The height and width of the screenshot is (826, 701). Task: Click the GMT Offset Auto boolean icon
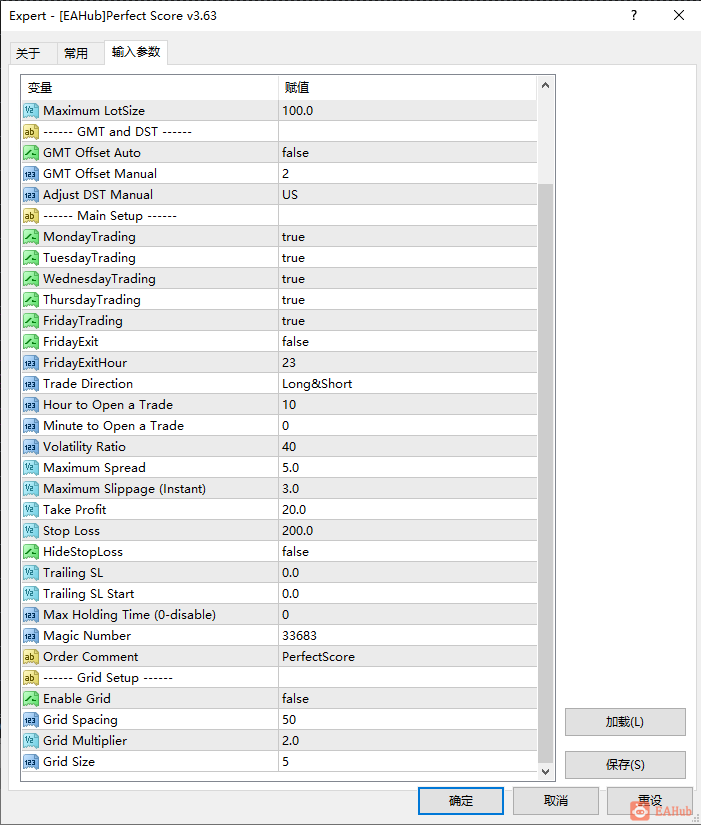(31, 153)
